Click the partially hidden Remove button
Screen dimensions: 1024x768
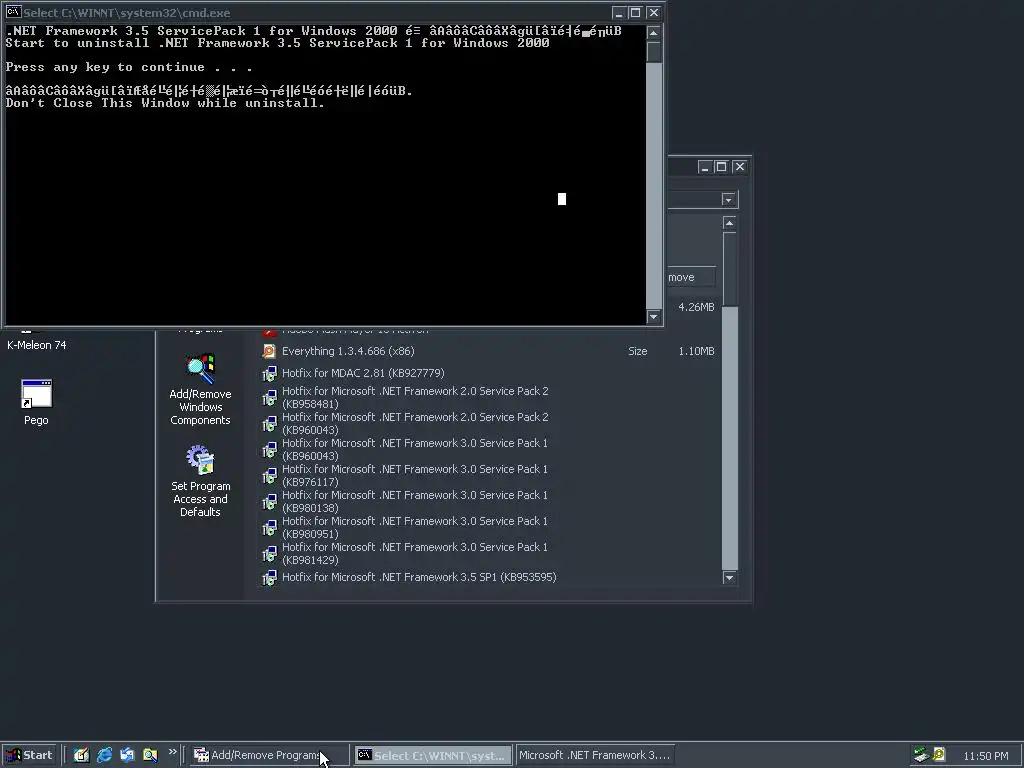(x=691, y=277)
